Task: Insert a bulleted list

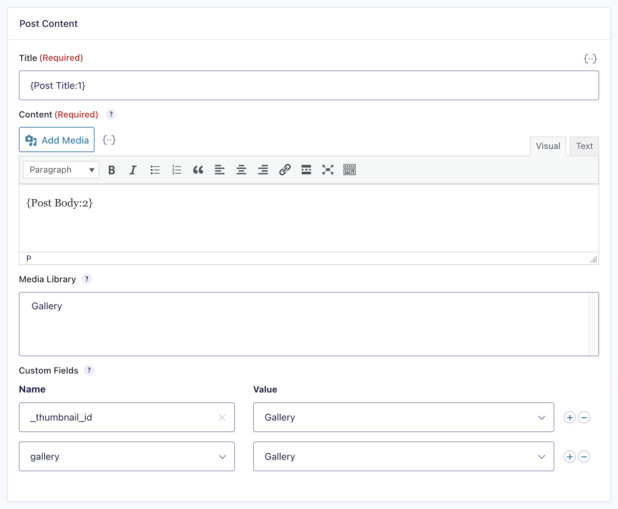Action: click(x=155, y=170)
